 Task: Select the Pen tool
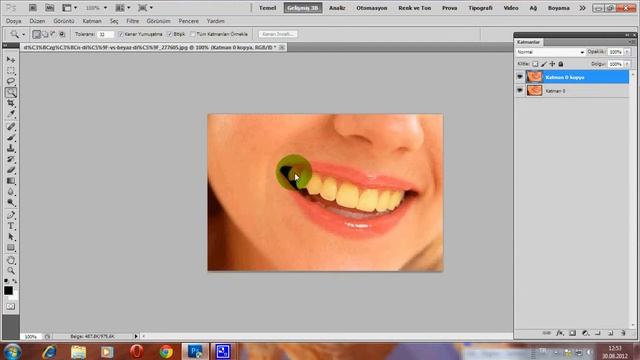pyautogui.click(x=11, y=215)
